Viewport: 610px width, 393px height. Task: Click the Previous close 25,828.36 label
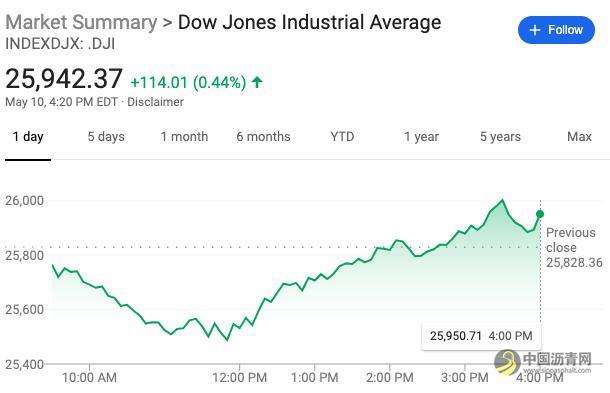[574, 247]
